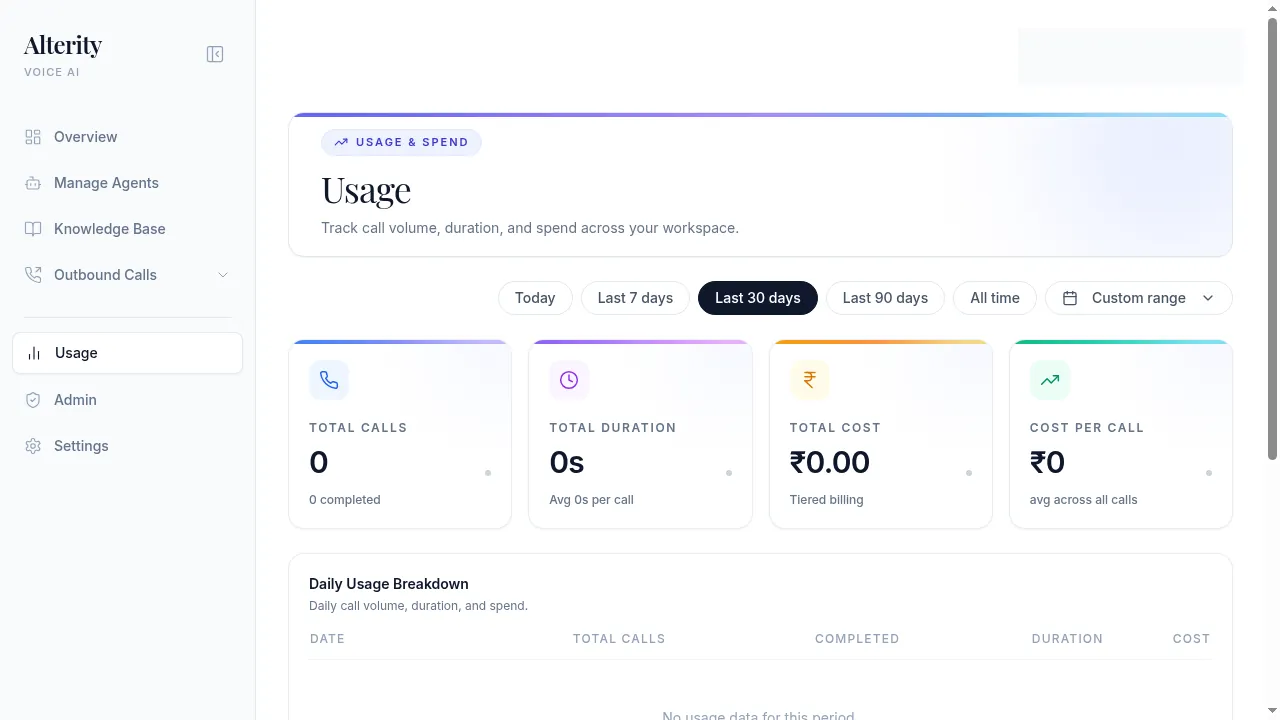This screenshot has height=720, width=1280.
Task: Click the Manage Agents robot icon
Action: click(x=33, y=183)
